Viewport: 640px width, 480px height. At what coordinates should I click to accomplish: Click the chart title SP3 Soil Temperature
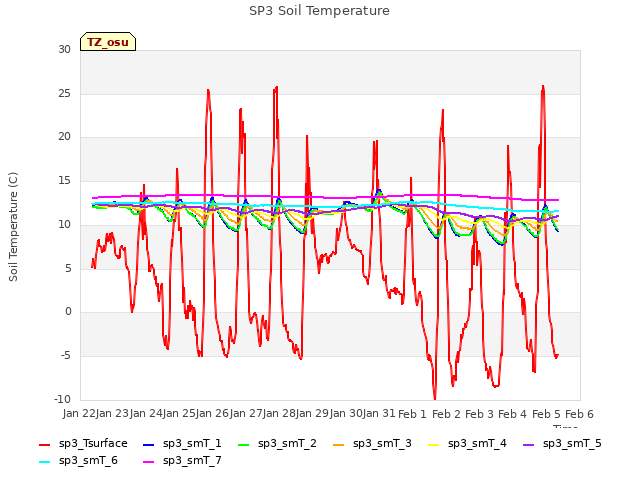tap(319, 11)
